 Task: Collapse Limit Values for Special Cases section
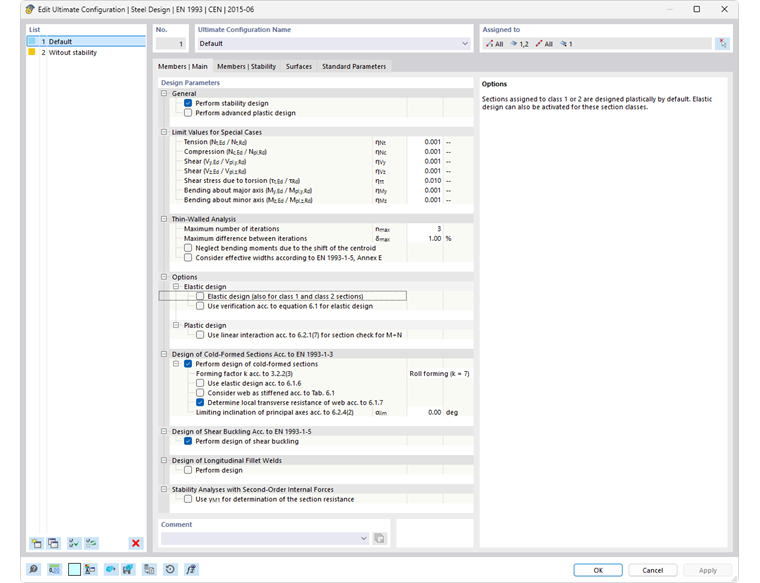[x=164, y=132]
